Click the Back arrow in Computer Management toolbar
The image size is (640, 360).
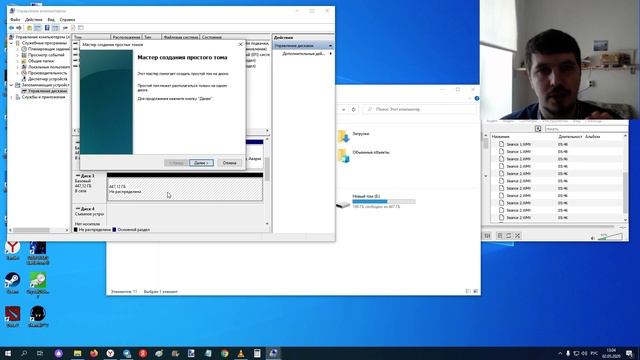point(11,28)
